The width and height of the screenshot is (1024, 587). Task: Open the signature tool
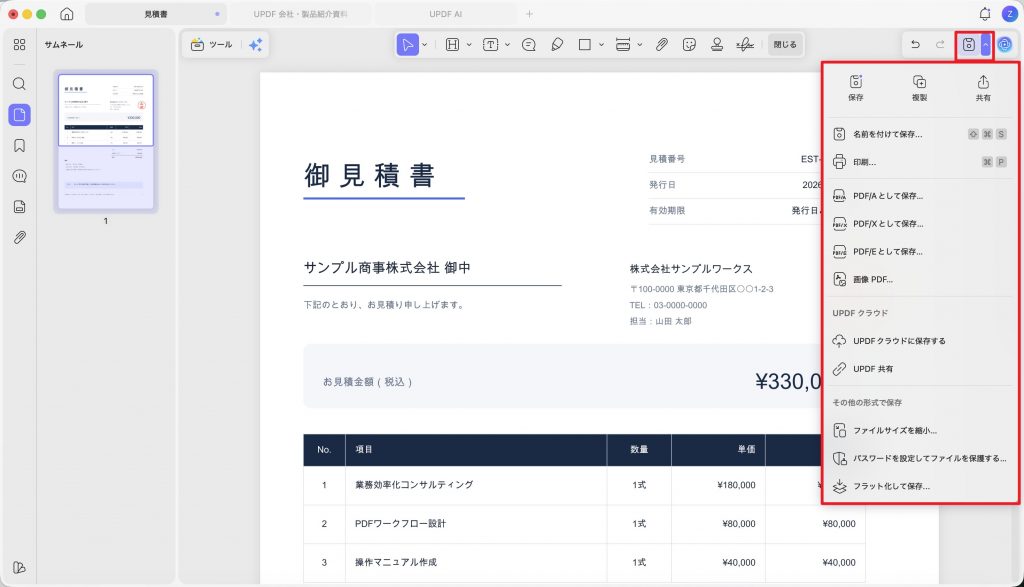[744, 44]
